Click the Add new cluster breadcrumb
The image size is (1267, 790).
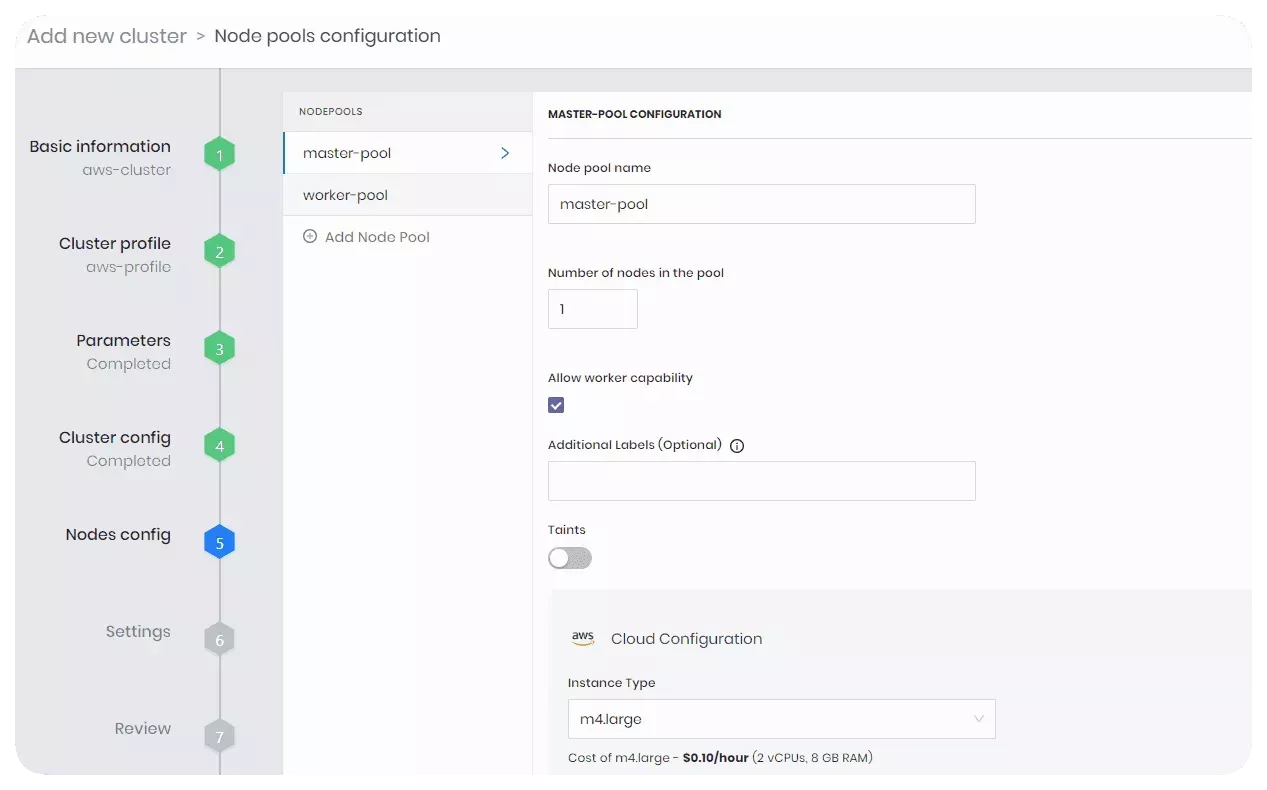[x=107, y=36]
